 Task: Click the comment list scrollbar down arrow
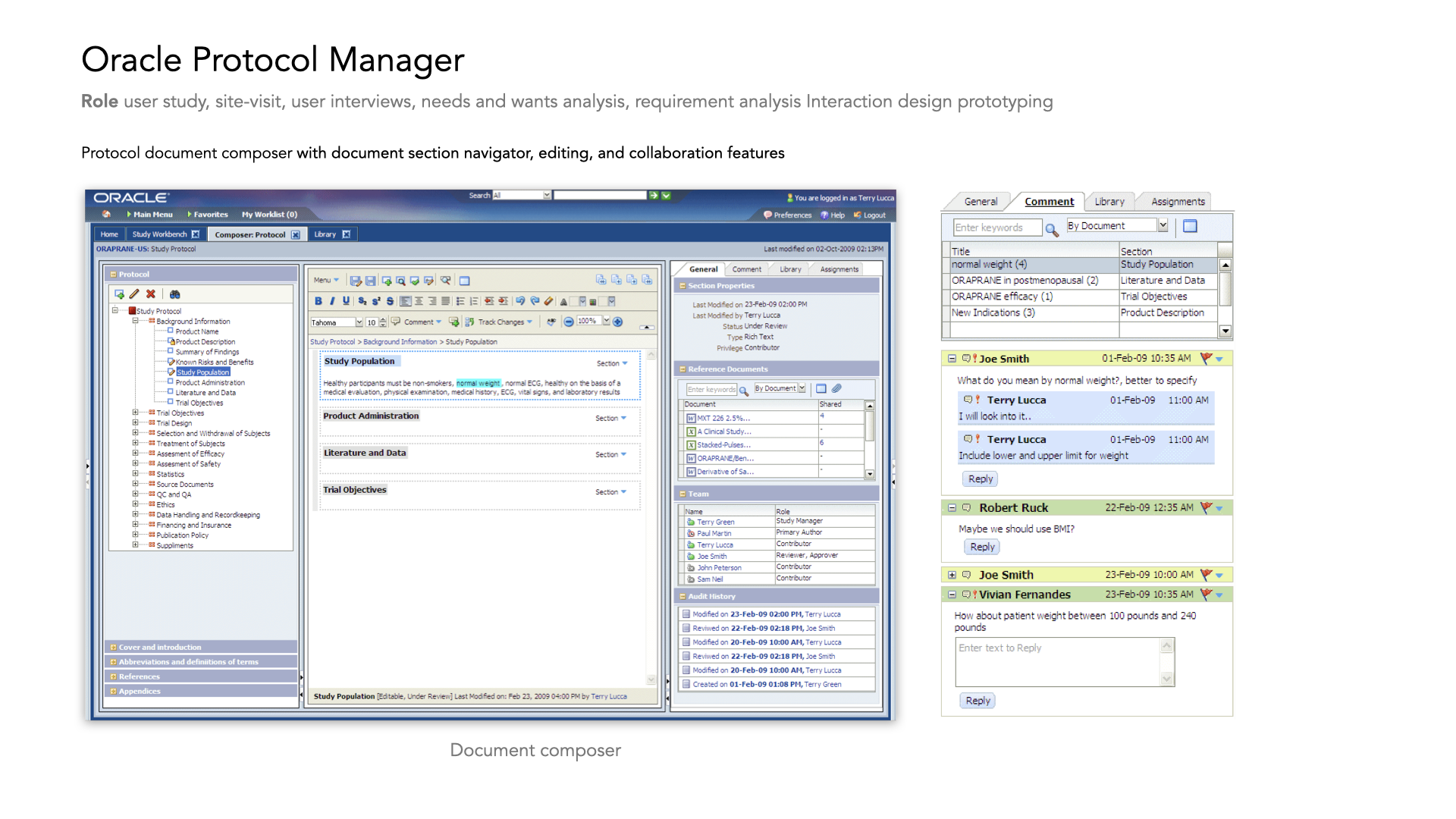pyautogui.click(x=1225, y=331)
